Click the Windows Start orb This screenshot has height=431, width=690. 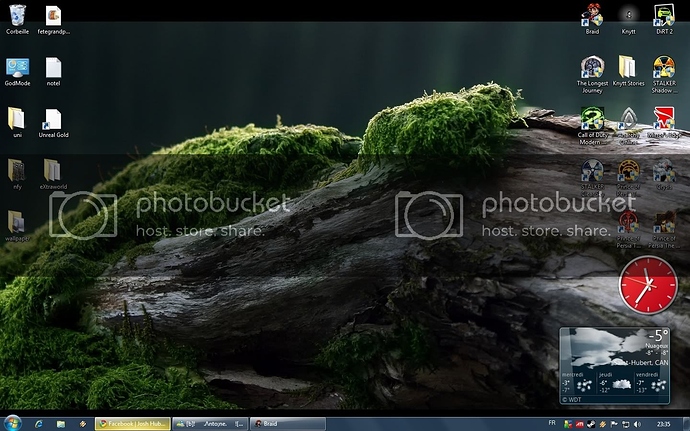(x=12, y=423)
